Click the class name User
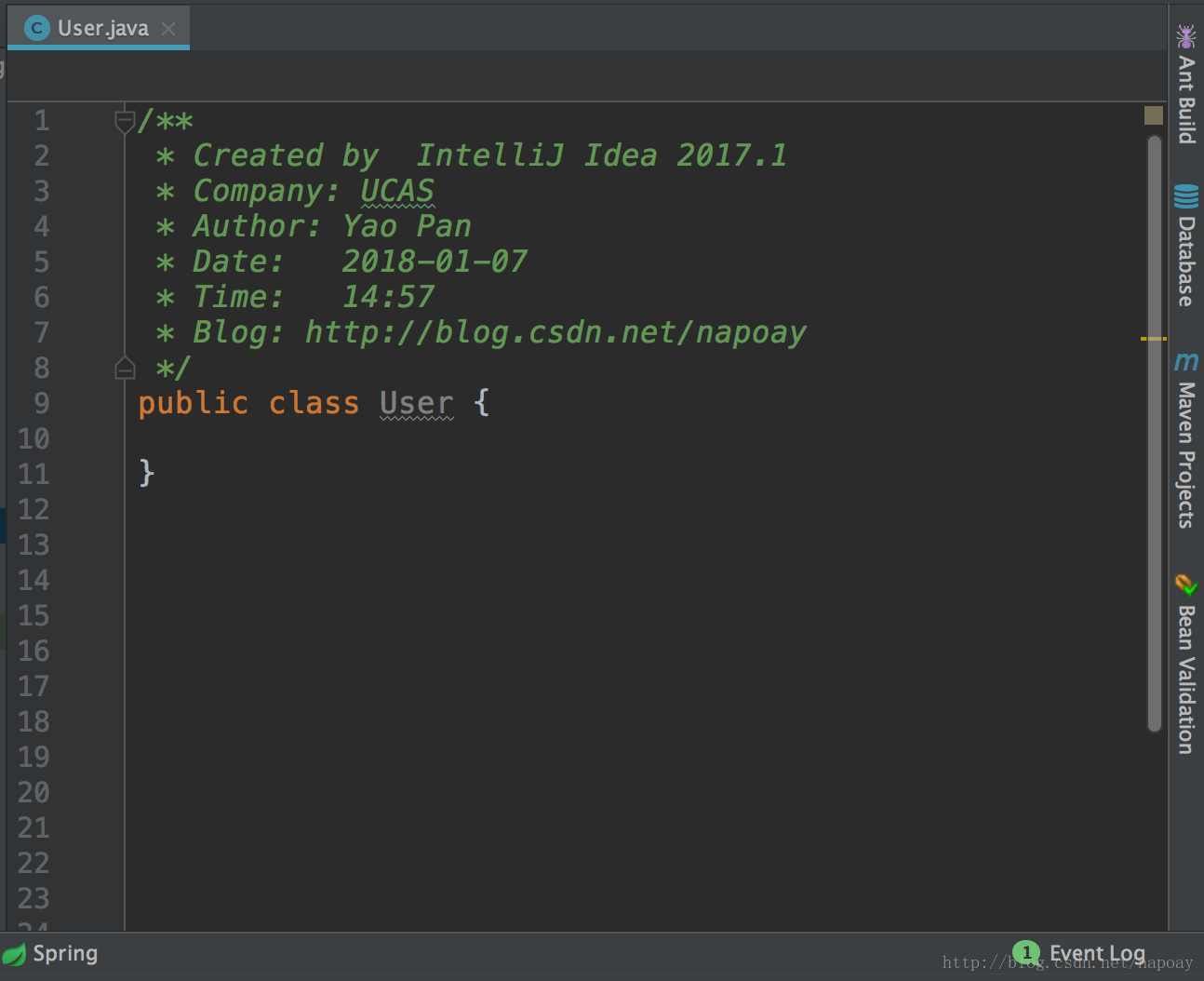This screenshot has height=981, width=1204. 416,403
